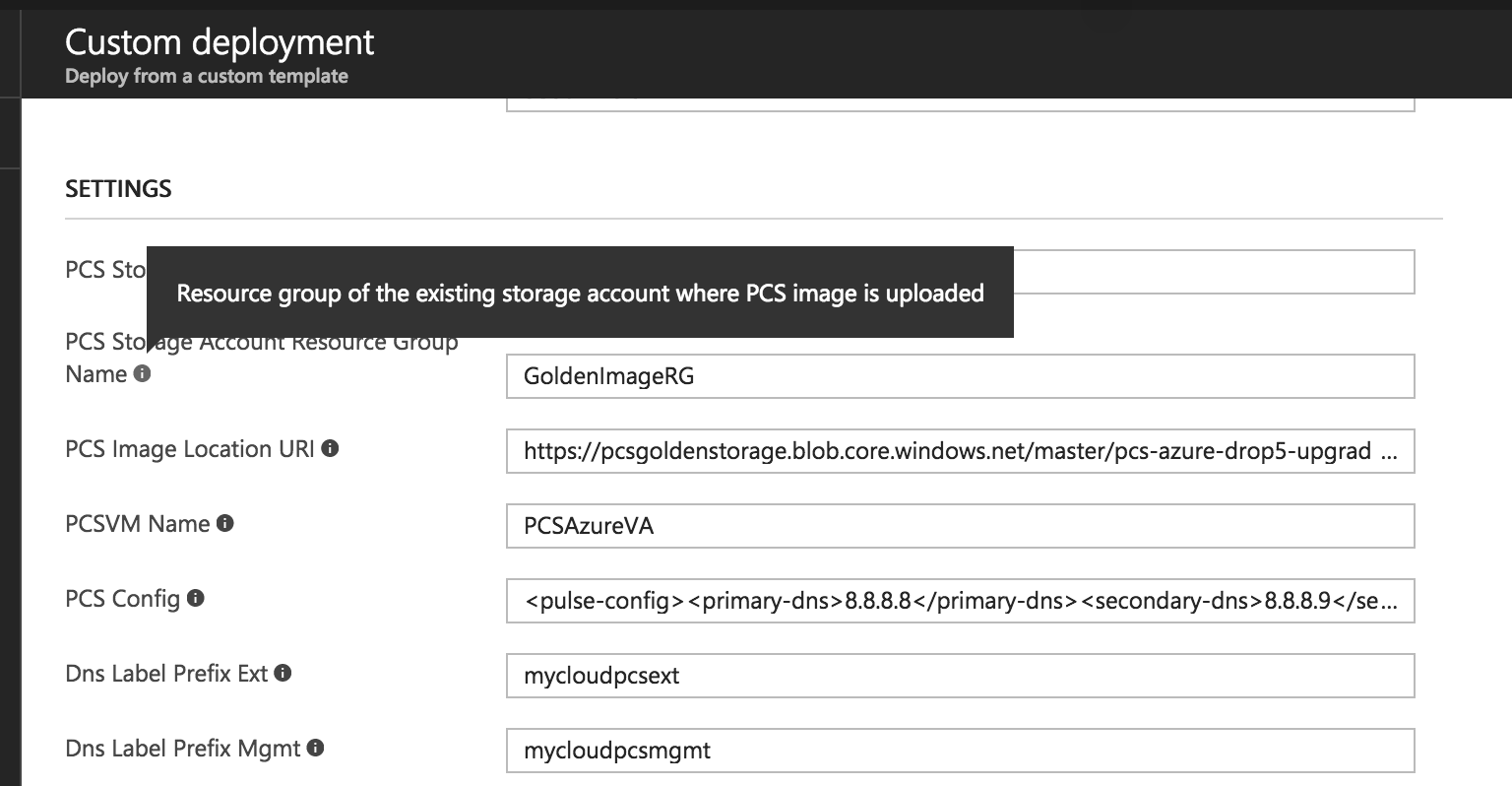Focus the GoldenImageRG text field

click(x=960, y=376)
